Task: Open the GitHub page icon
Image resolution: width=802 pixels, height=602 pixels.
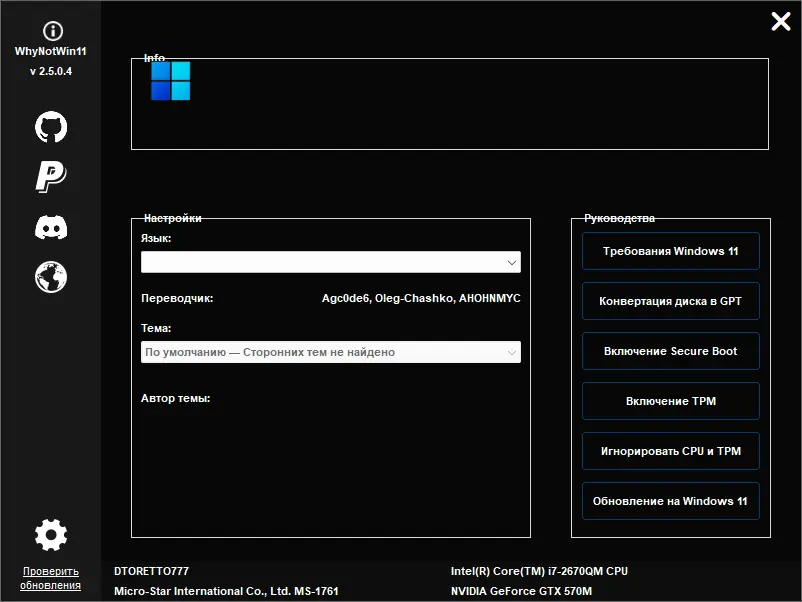Action: click(x=51, y=127)
